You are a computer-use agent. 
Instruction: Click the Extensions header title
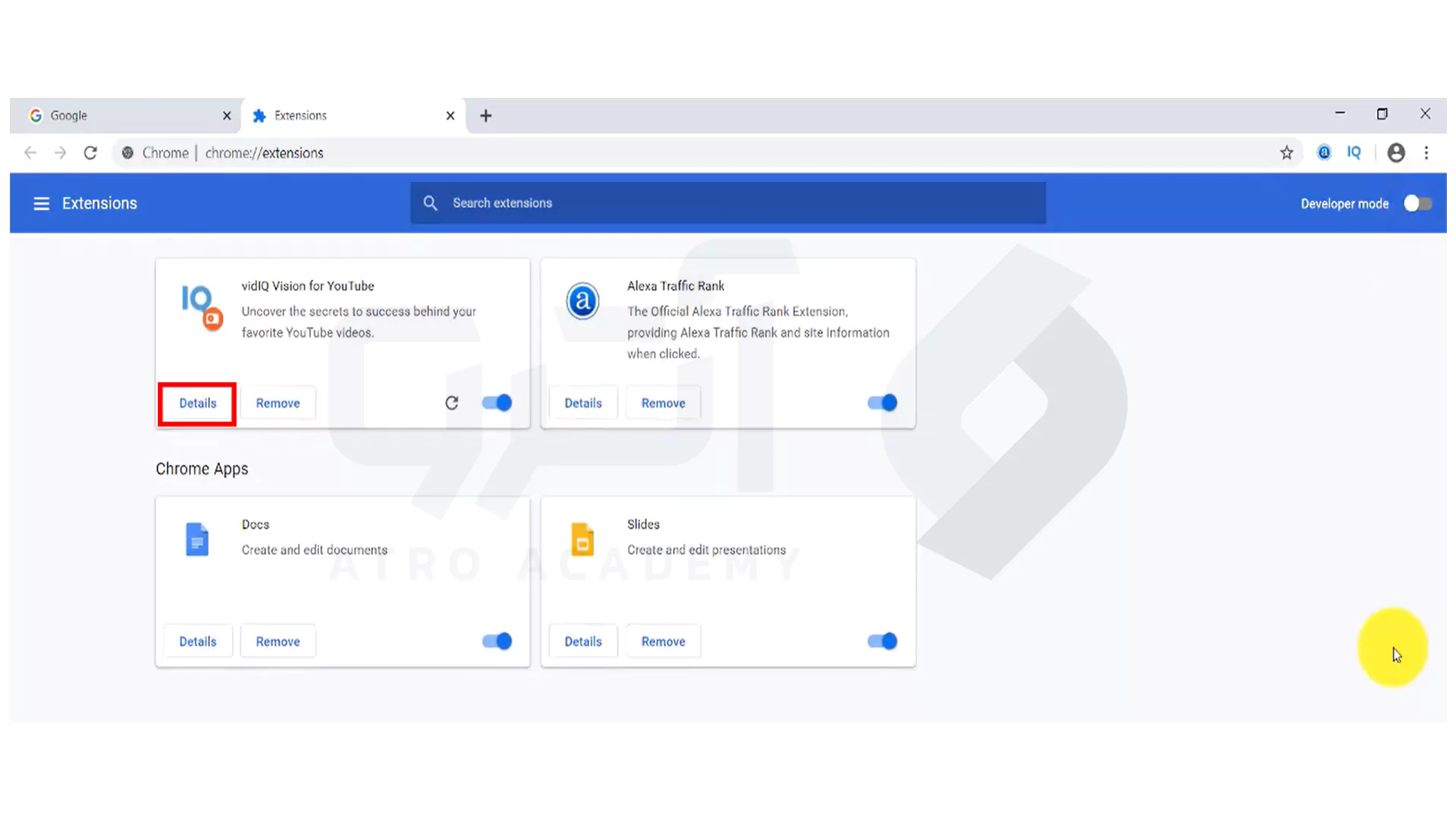click(x=99, y=203)
